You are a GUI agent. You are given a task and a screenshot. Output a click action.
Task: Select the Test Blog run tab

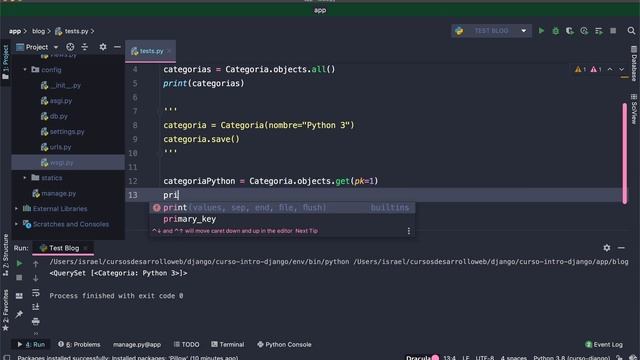pyautogui.click(x=64, y=248)
